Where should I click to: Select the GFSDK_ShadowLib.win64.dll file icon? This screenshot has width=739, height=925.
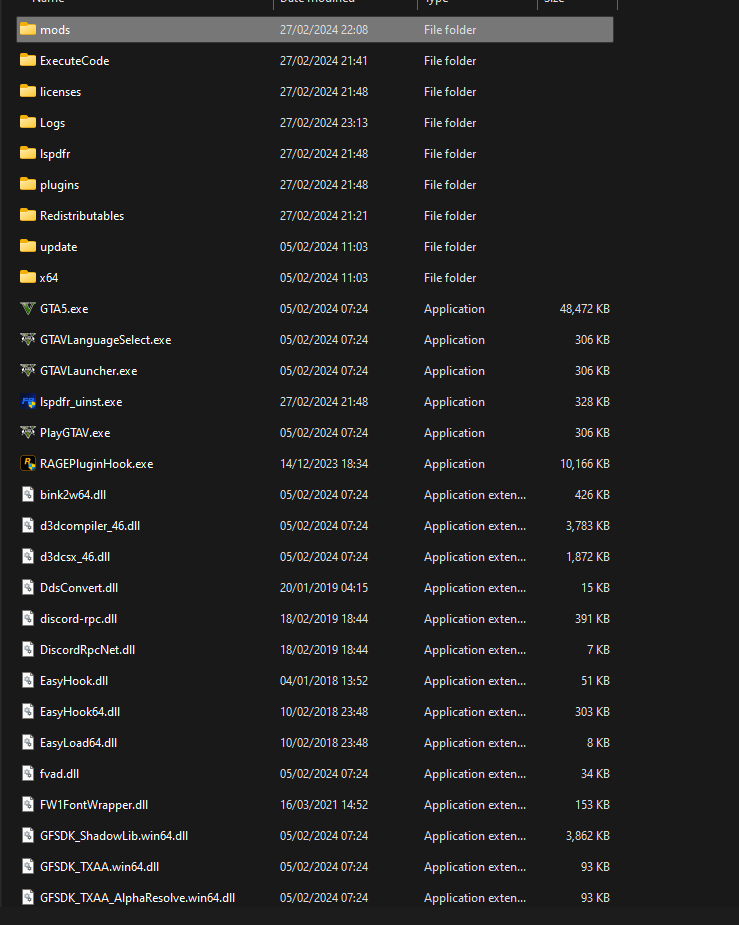(28, 835)
